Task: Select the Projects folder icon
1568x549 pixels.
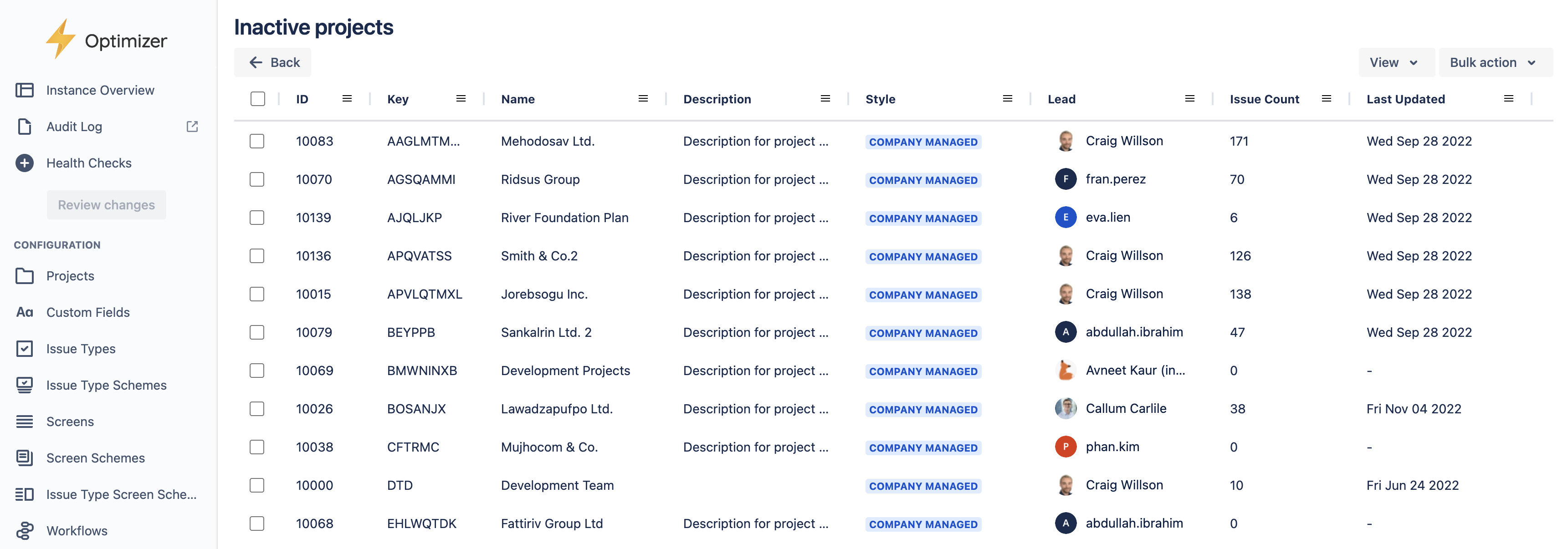Action: point(24,275)
